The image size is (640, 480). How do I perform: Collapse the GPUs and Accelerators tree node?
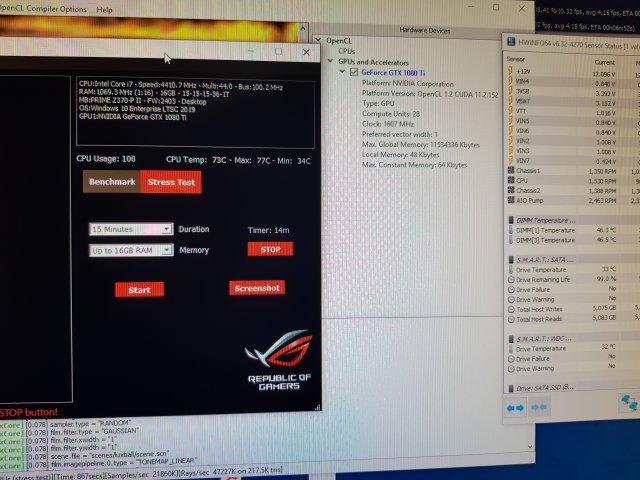click(331, 62)
